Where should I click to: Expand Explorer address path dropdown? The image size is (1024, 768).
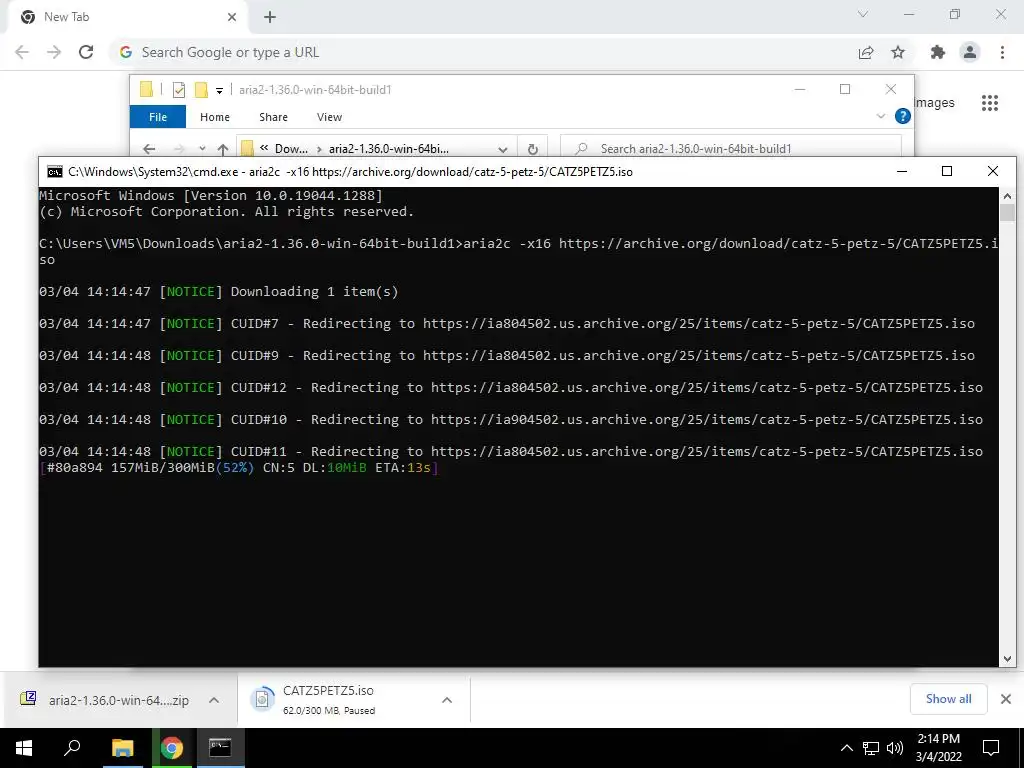pos(502,149)
